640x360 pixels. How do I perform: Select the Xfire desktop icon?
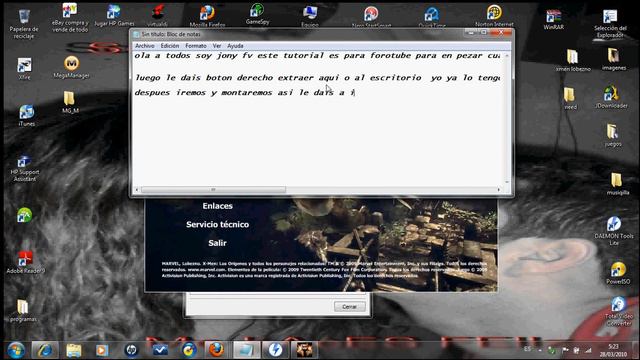pyautogui.click(x=24, y=68)
